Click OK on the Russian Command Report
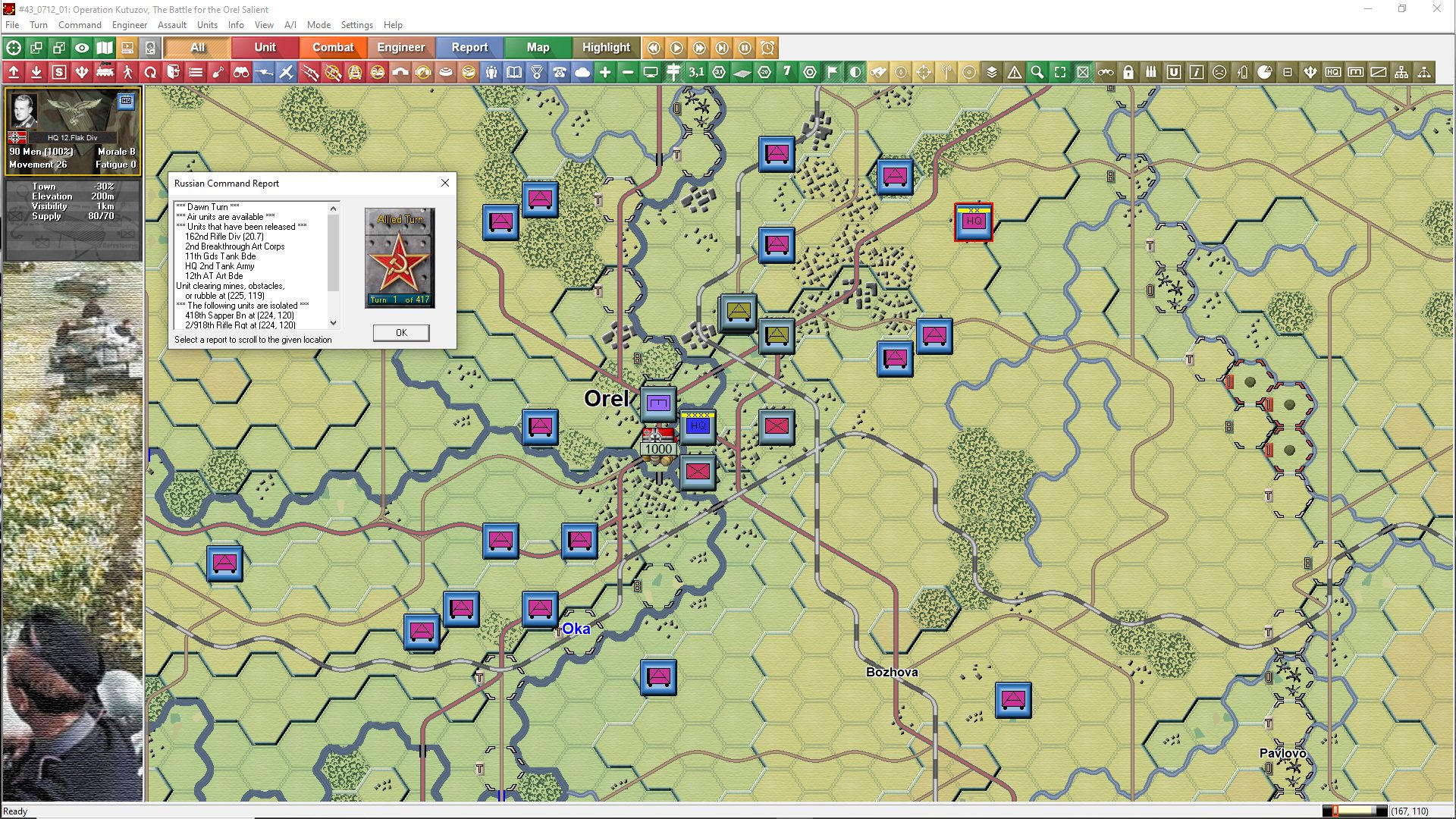 tap(400, 333)
